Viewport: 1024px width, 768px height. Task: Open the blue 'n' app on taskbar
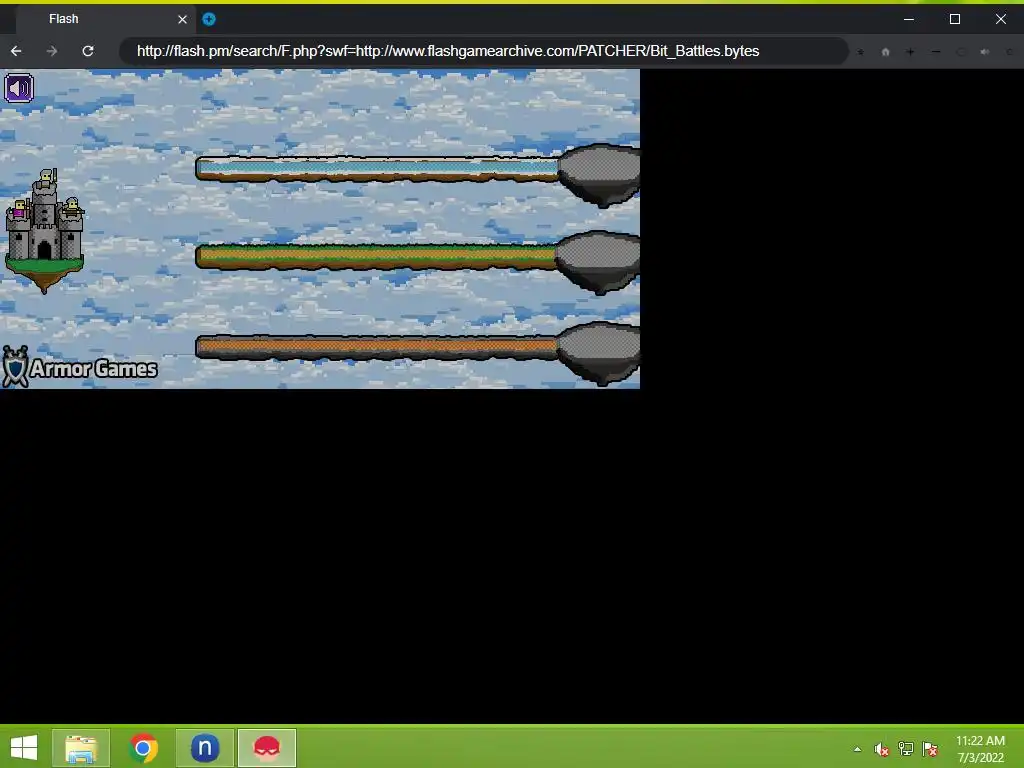coord(205,748)
